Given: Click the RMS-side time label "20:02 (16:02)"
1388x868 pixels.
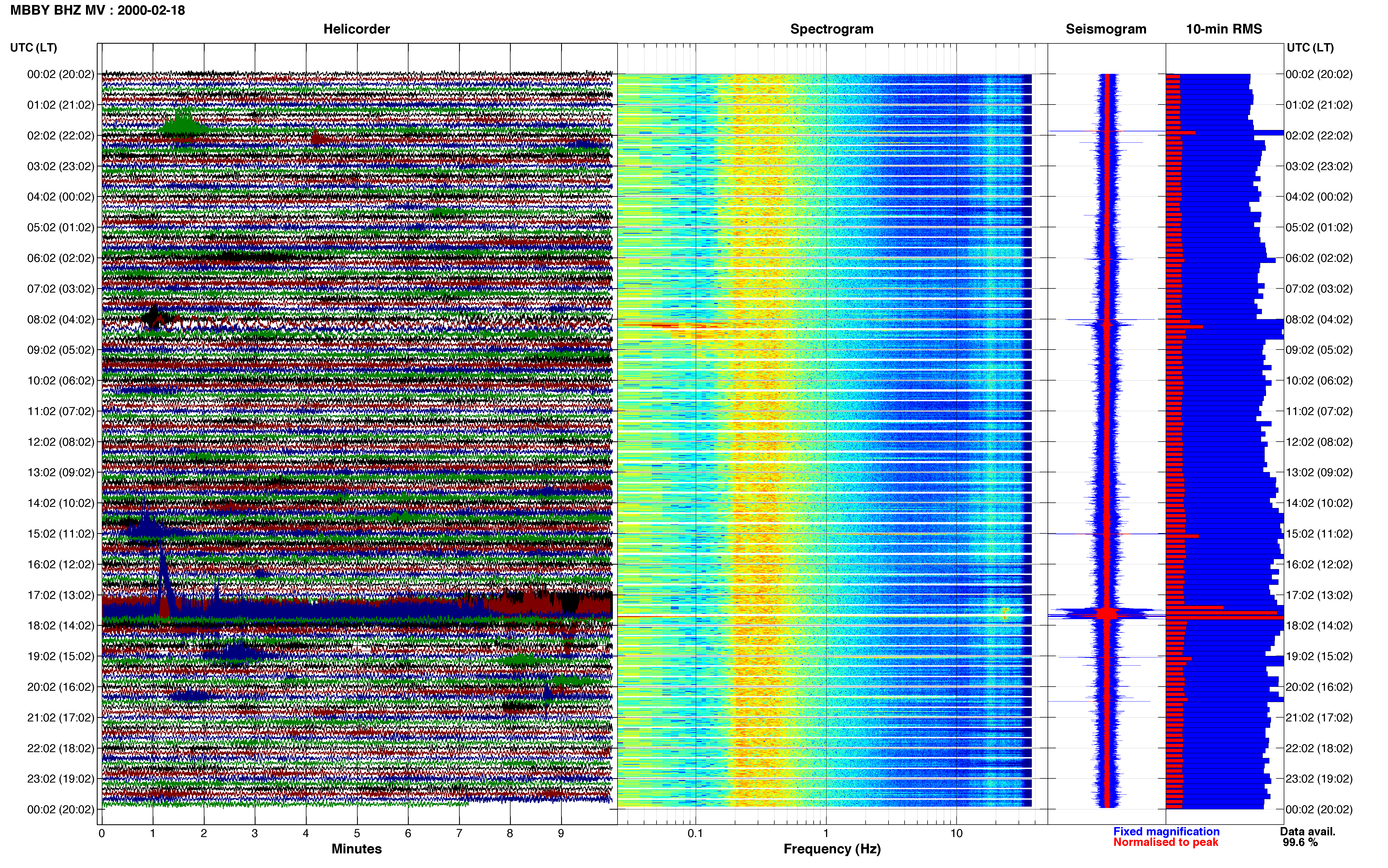Looking at the screenshot, I should (x=1319, y=687).
